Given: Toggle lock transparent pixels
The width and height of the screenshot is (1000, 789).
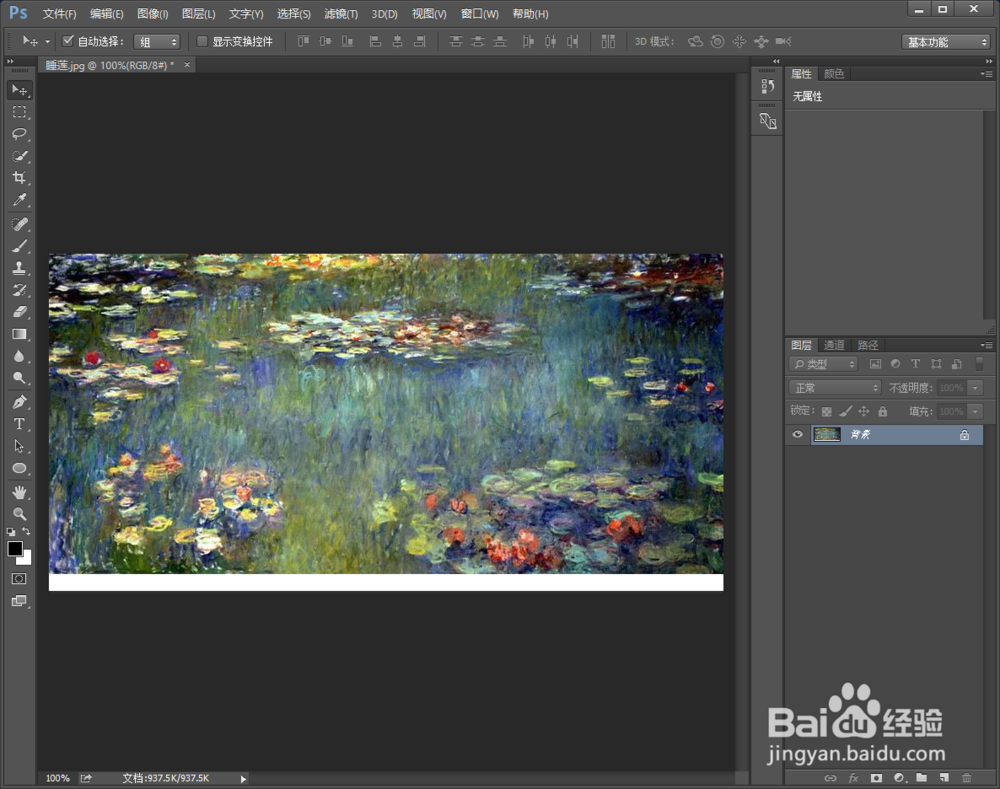Looking at the screenshot, I should [827, 411].
